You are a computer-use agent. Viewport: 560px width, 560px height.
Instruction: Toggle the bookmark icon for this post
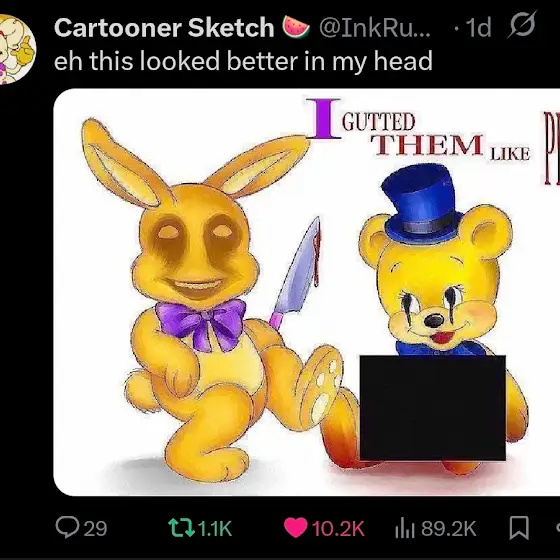click(x=519, y=528)
